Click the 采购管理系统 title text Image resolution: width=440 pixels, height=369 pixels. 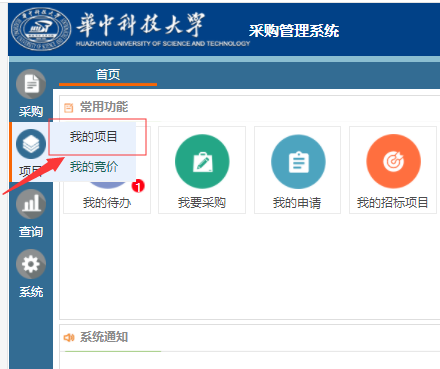coord(294,31)
